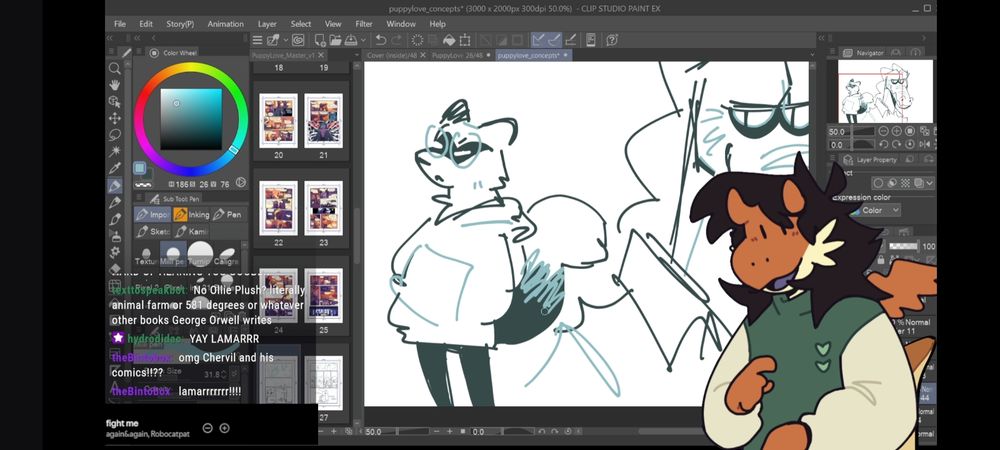Toggle snap to special ruler icon
Image resolution: width=1000 pixels, height=450 pixels.
pyautogui.click(x=554, y=40)
